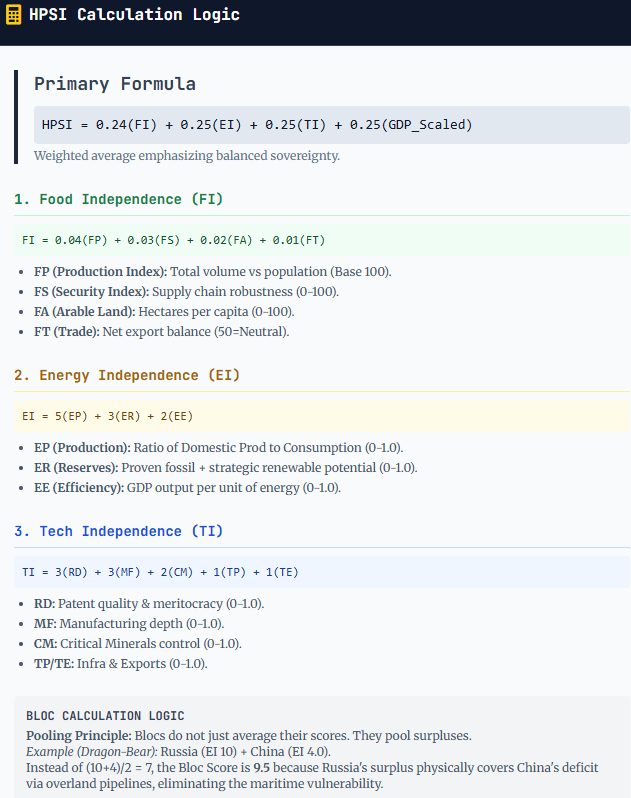Click the 'Weighted average emphasizing balanced sovereignty' caption

pos(186,156)
